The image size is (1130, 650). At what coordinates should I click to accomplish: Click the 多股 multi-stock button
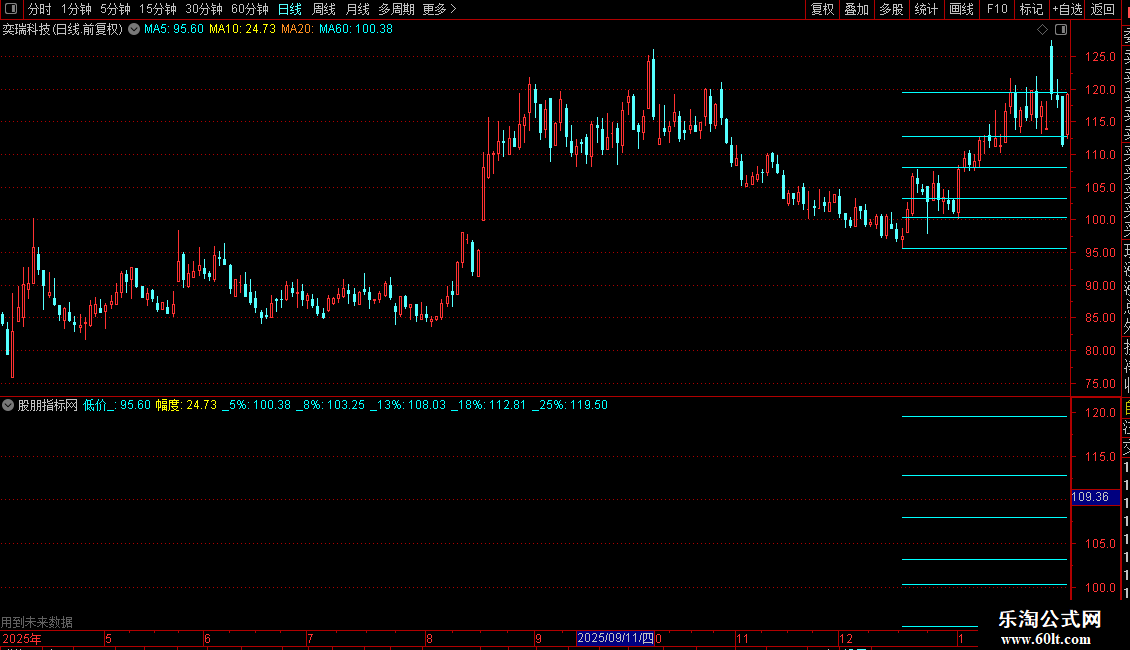[891, 9]
